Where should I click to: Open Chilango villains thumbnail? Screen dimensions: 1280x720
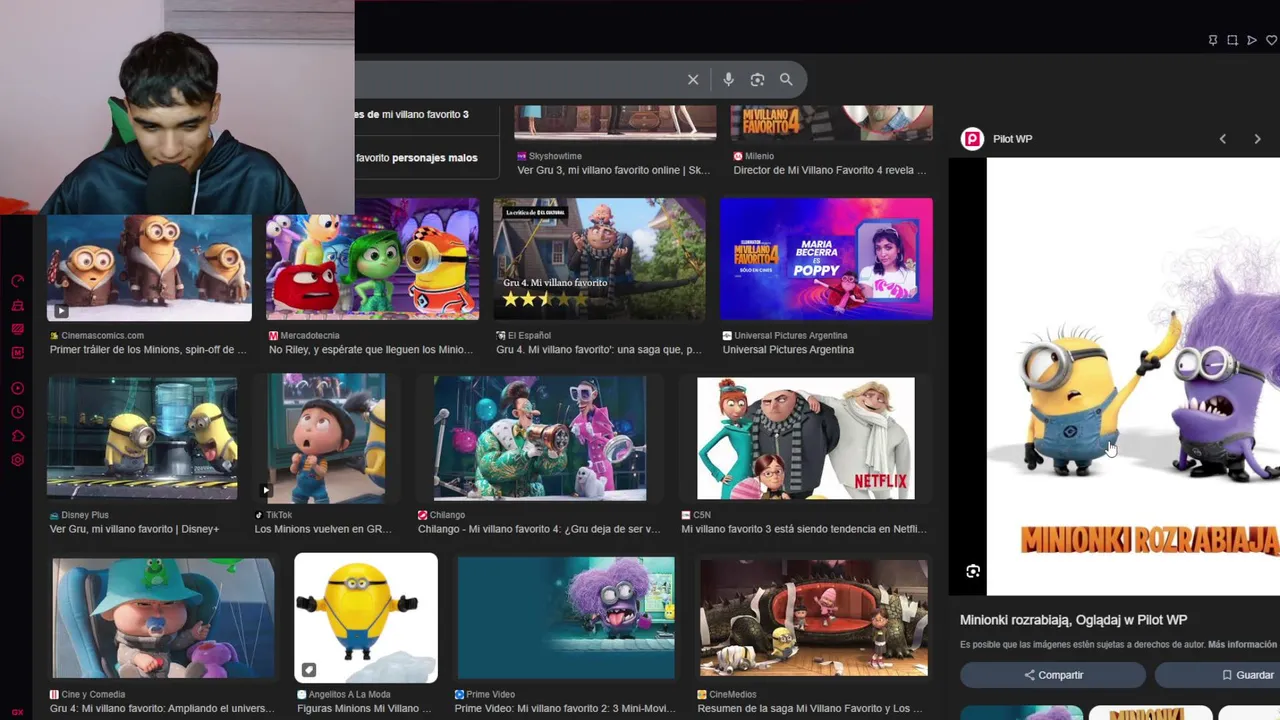pyautogui.click(x=540, y=438)
